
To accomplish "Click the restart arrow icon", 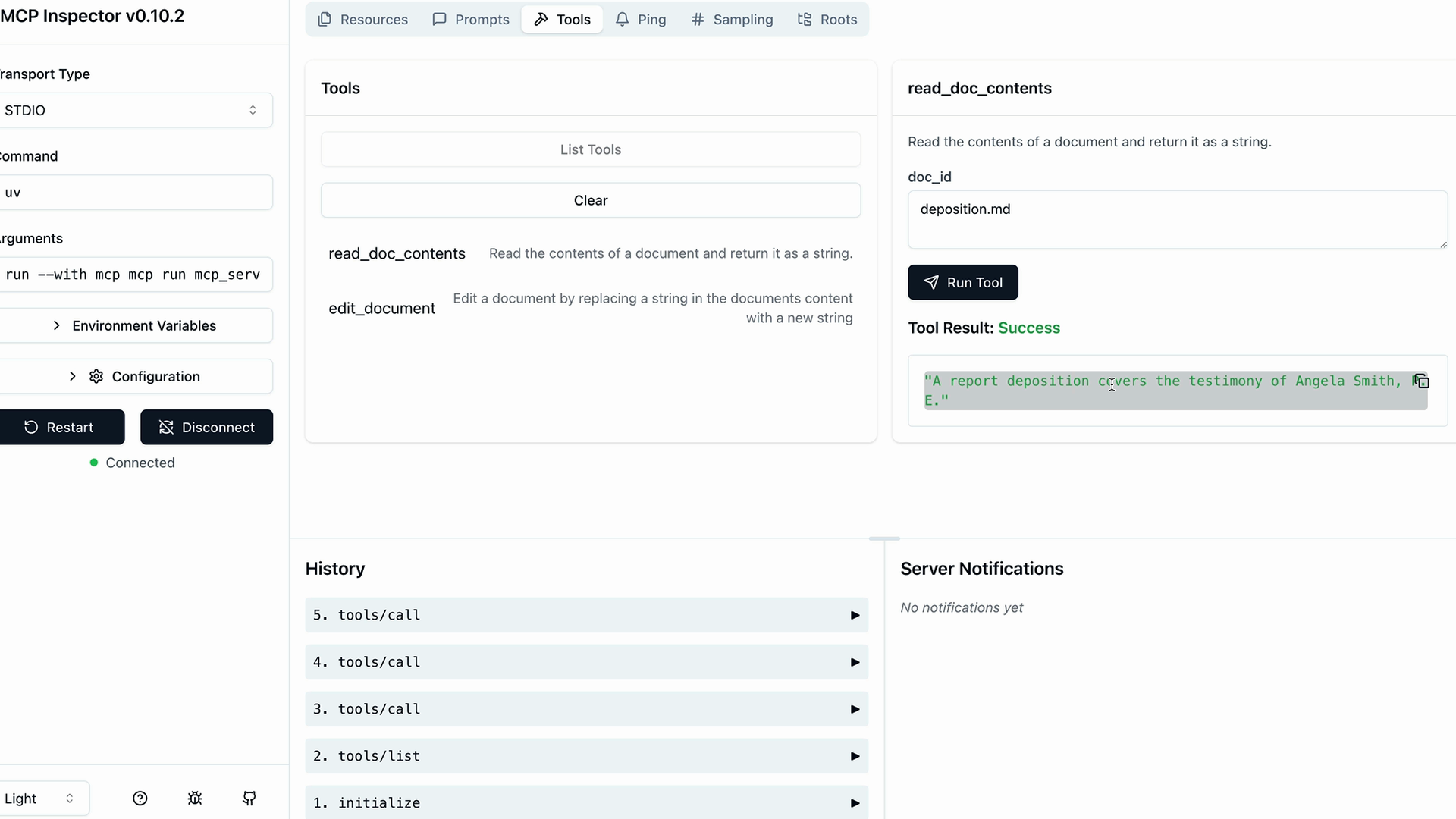I will pos(31,427).
